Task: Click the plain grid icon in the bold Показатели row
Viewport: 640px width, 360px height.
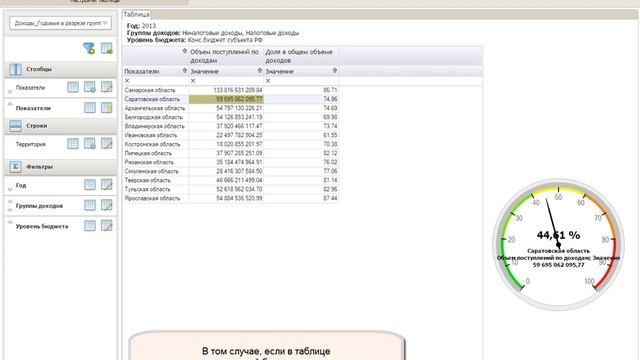Action: point(90,108)
